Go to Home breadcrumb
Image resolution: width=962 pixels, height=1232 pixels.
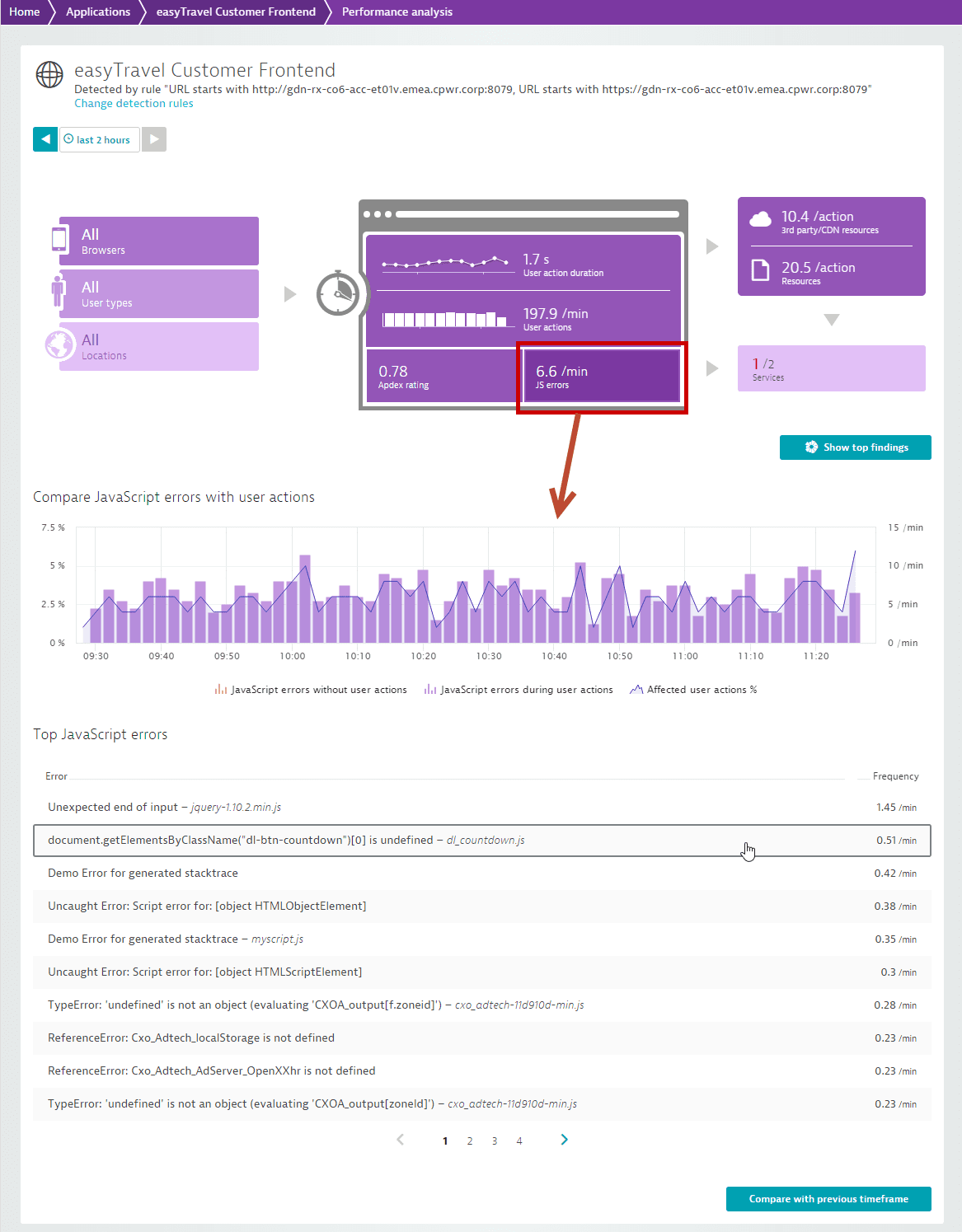(x=25, y=12)
